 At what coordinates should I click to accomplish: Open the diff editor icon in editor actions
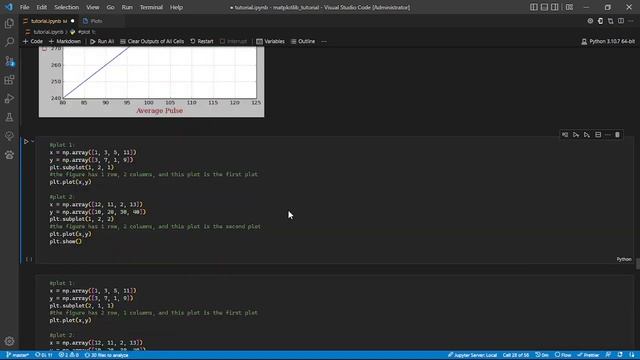click(x=611, y=21)
